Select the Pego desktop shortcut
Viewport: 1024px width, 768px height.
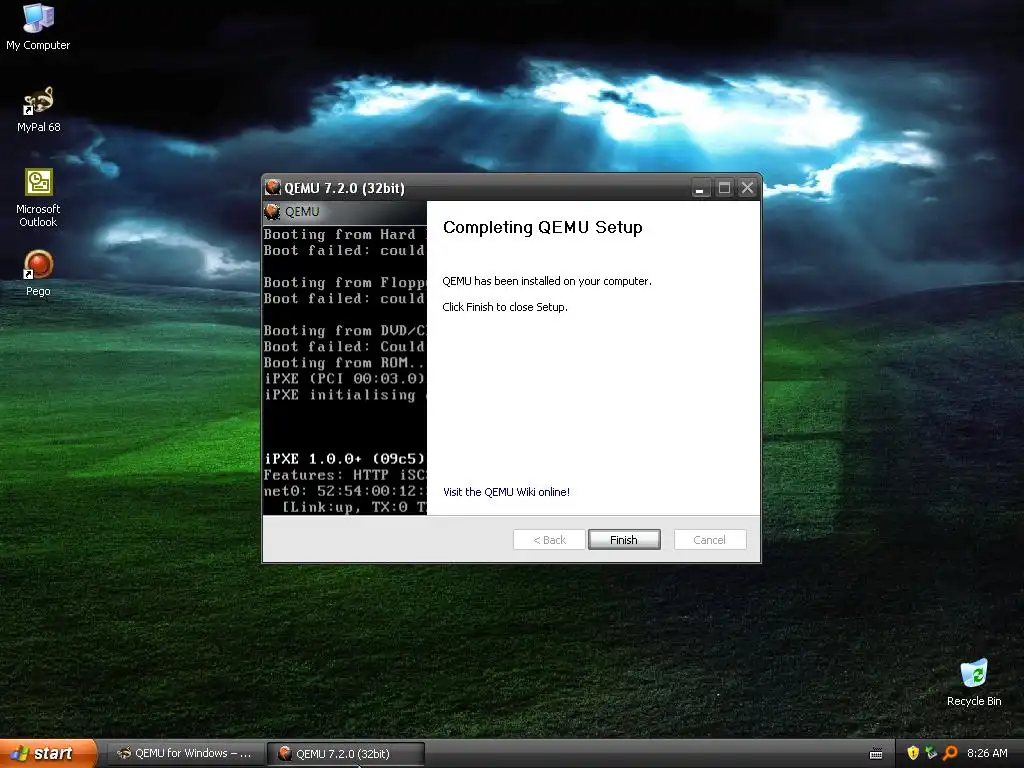tap(38, 273)
